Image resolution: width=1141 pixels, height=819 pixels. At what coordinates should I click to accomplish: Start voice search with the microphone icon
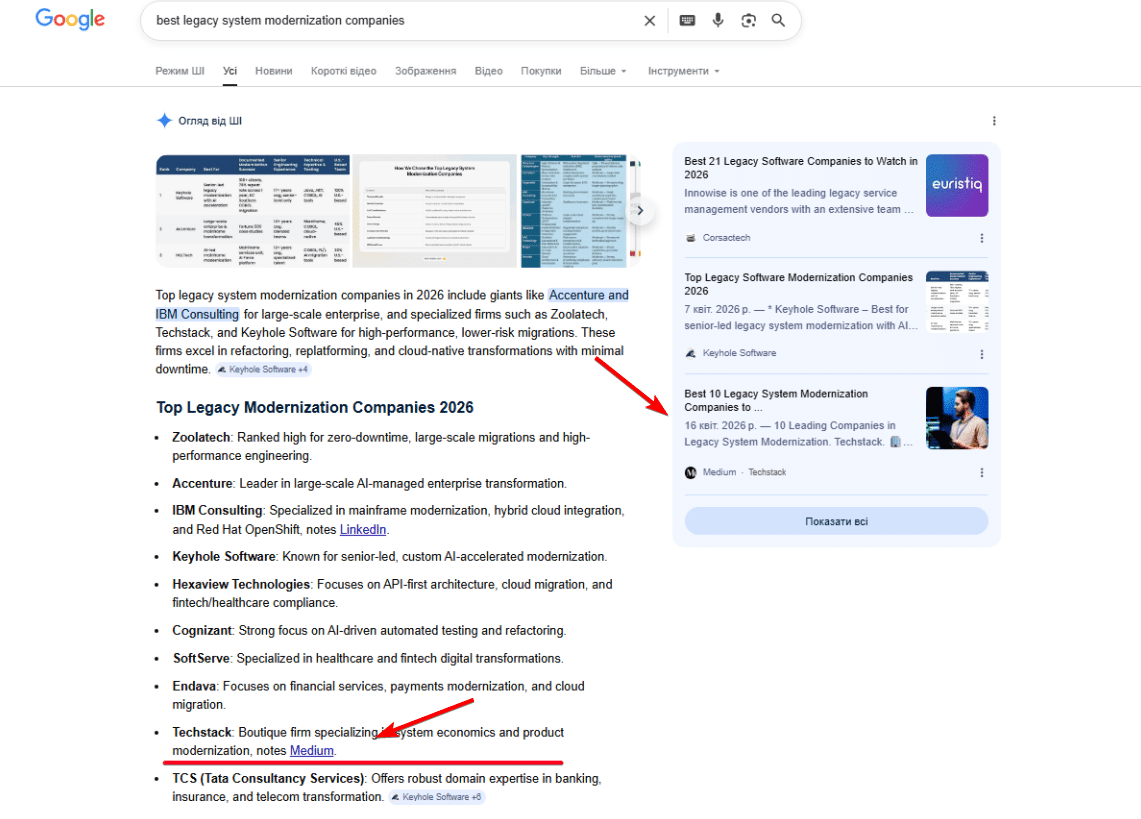click(x=717, y=20)
